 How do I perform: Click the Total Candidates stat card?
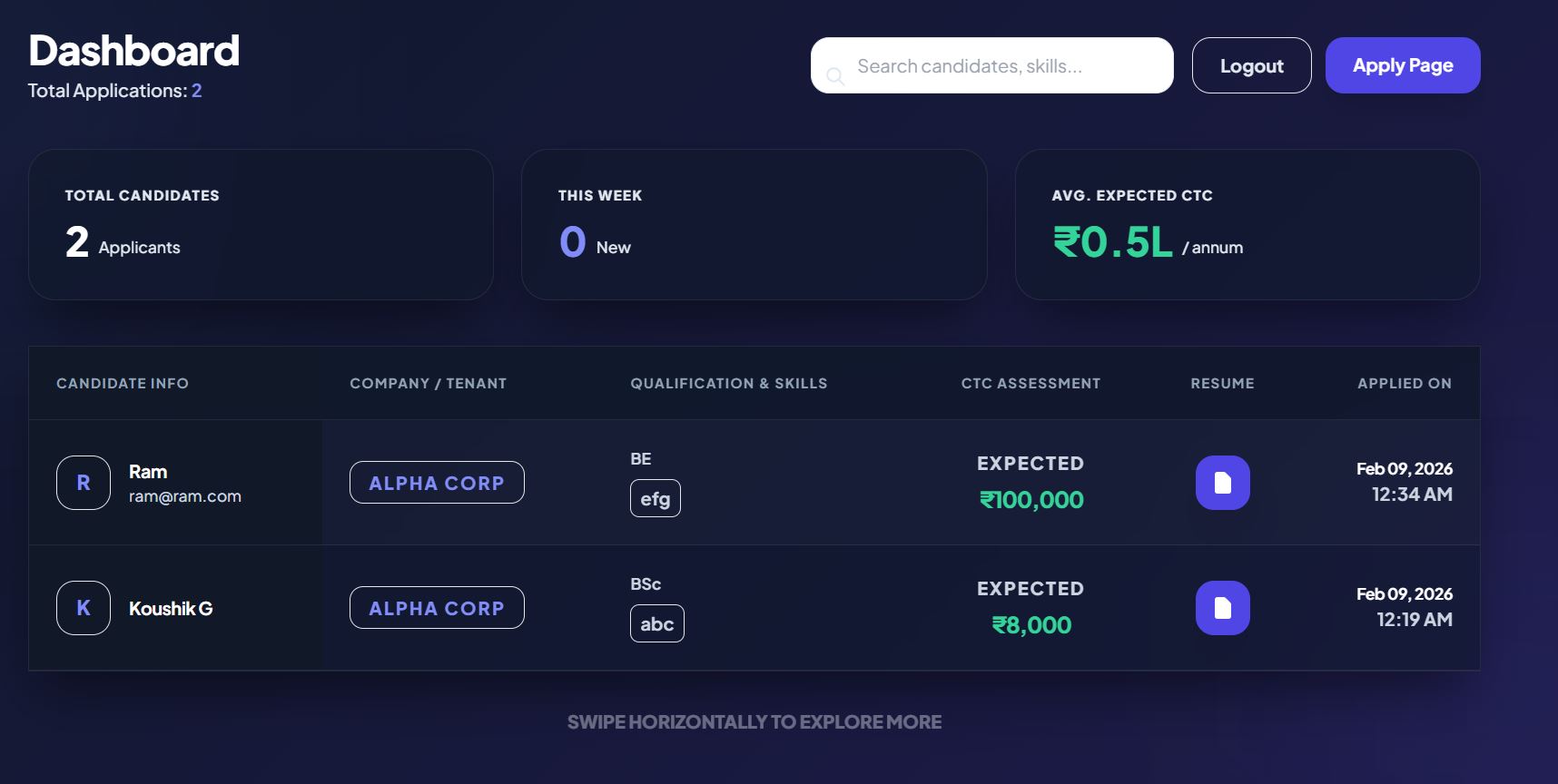point(261,224)
